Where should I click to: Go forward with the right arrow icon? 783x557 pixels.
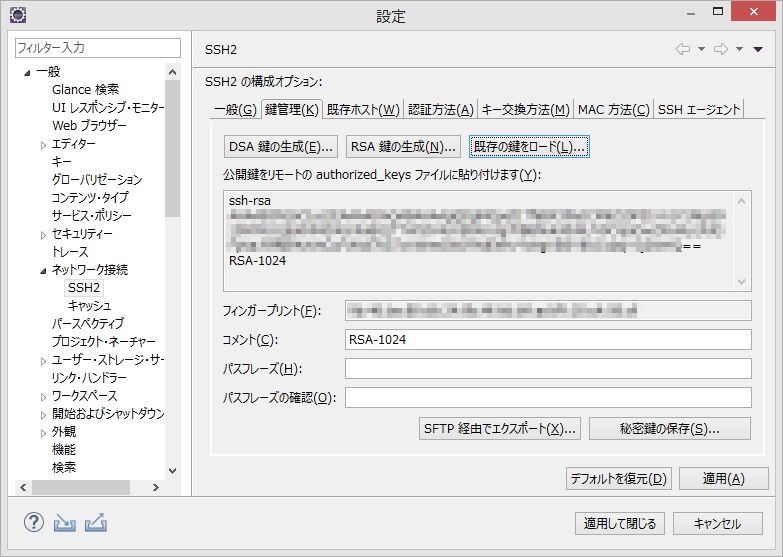click(721, 49)
